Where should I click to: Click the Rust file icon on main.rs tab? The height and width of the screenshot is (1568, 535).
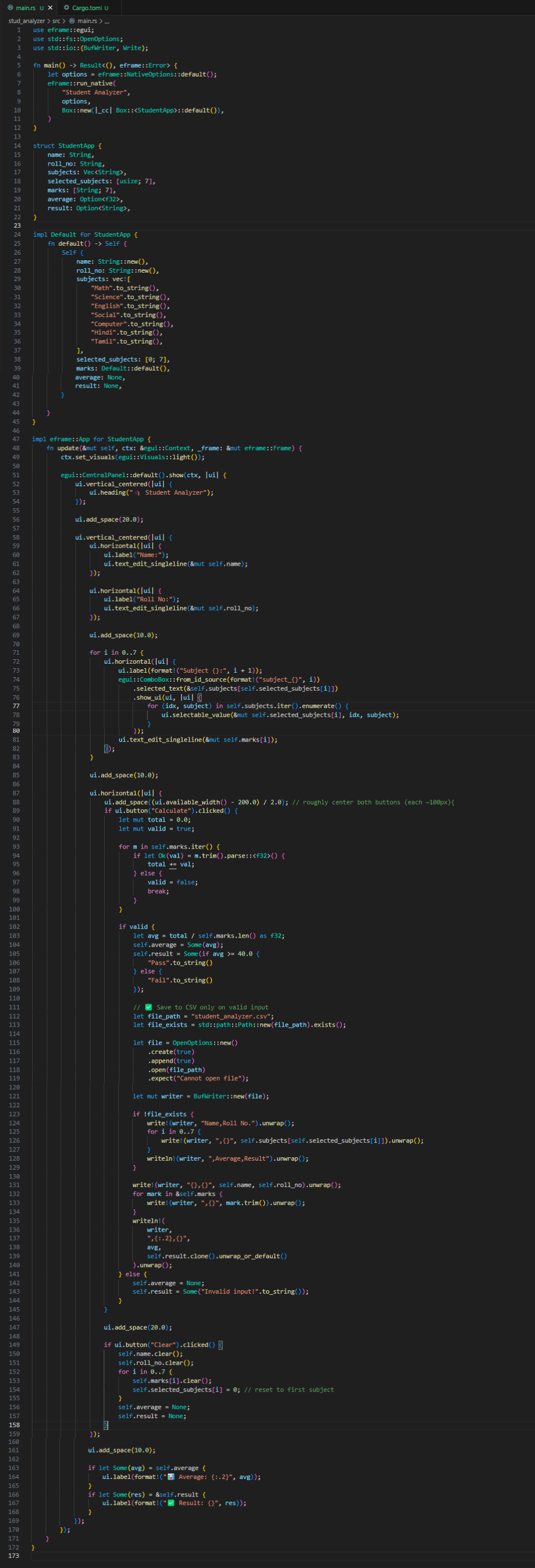[x=10, y=8]
